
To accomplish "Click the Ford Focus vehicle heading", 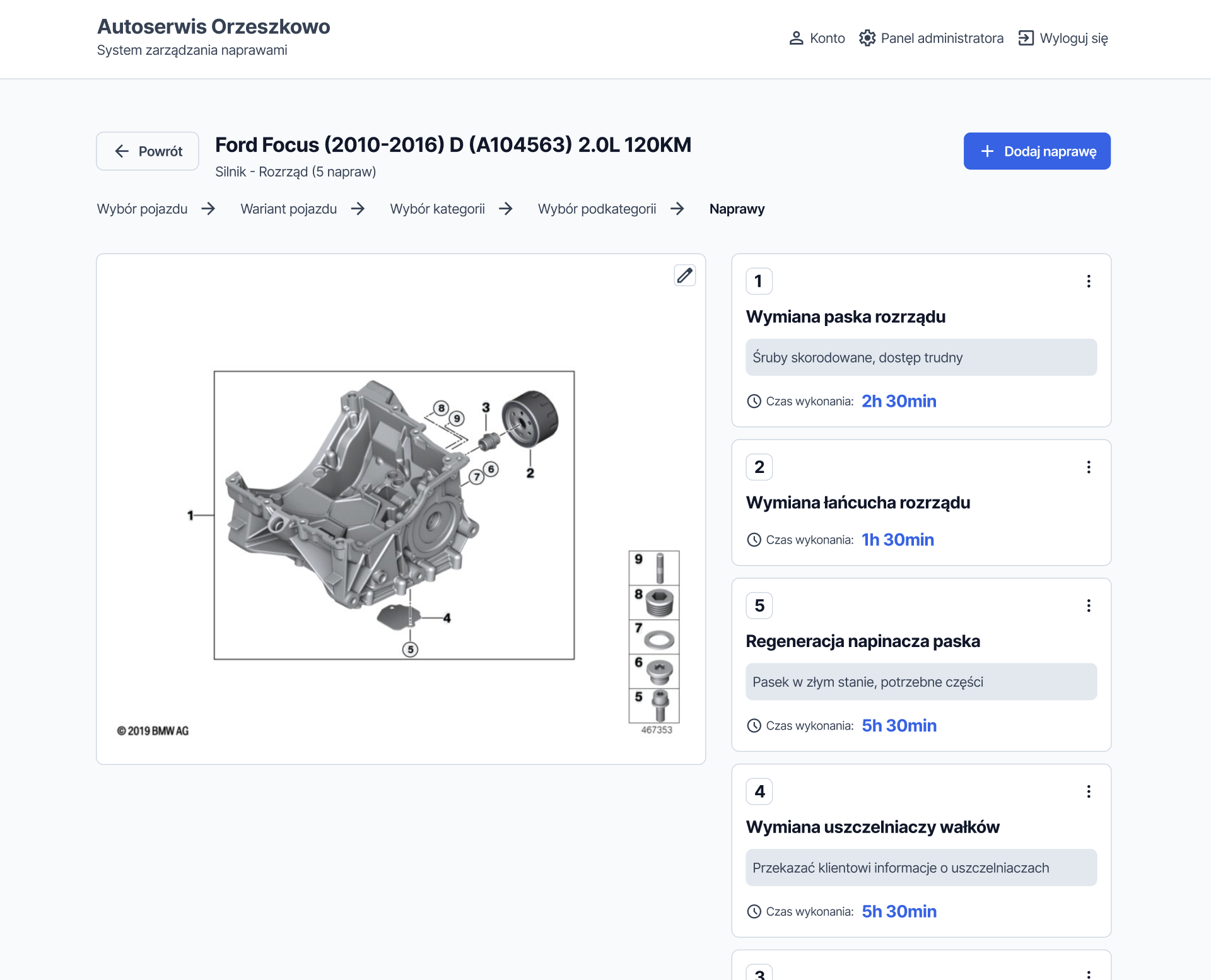I will 453,145.
